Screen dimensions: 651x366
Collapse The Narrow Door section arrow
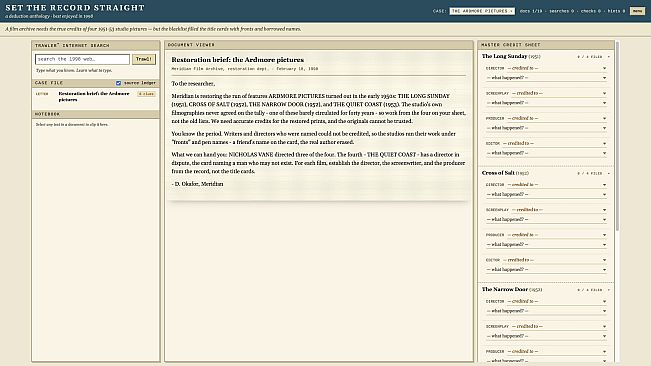[608, 290]
